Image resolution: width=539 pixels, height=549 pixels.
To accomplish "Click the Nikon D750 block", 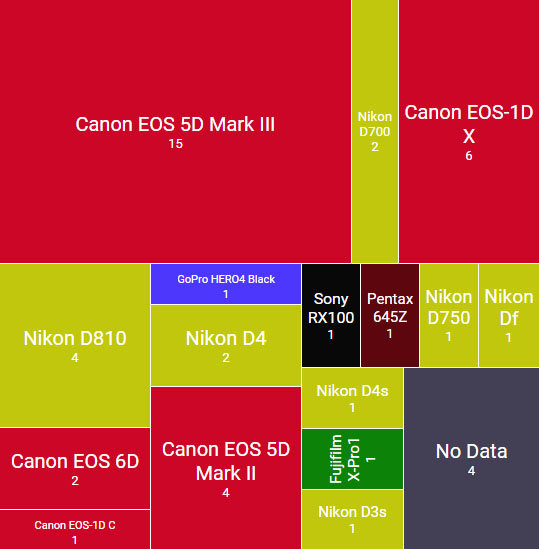I will [x=449, y=315].
